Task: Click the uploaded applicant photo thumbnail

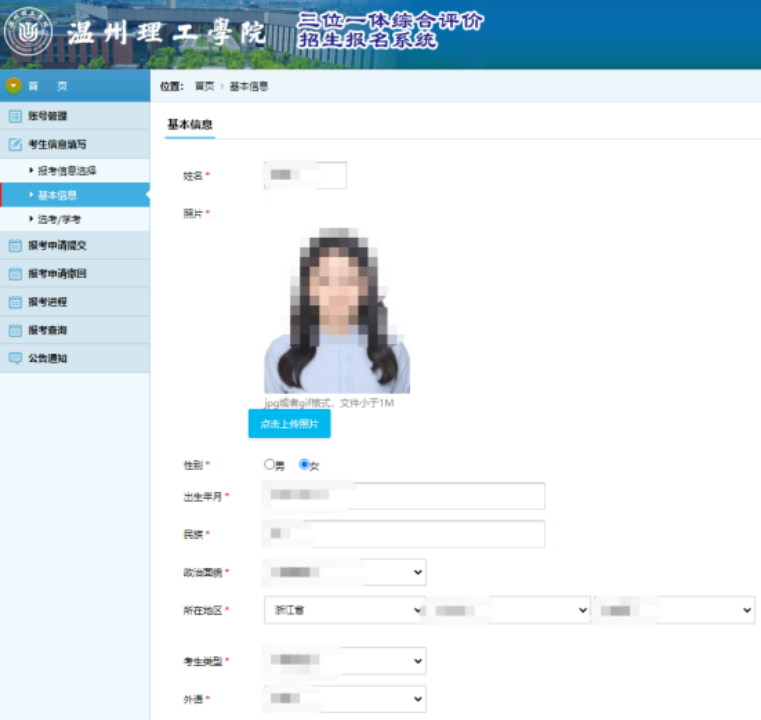Action: click(337, 310)
